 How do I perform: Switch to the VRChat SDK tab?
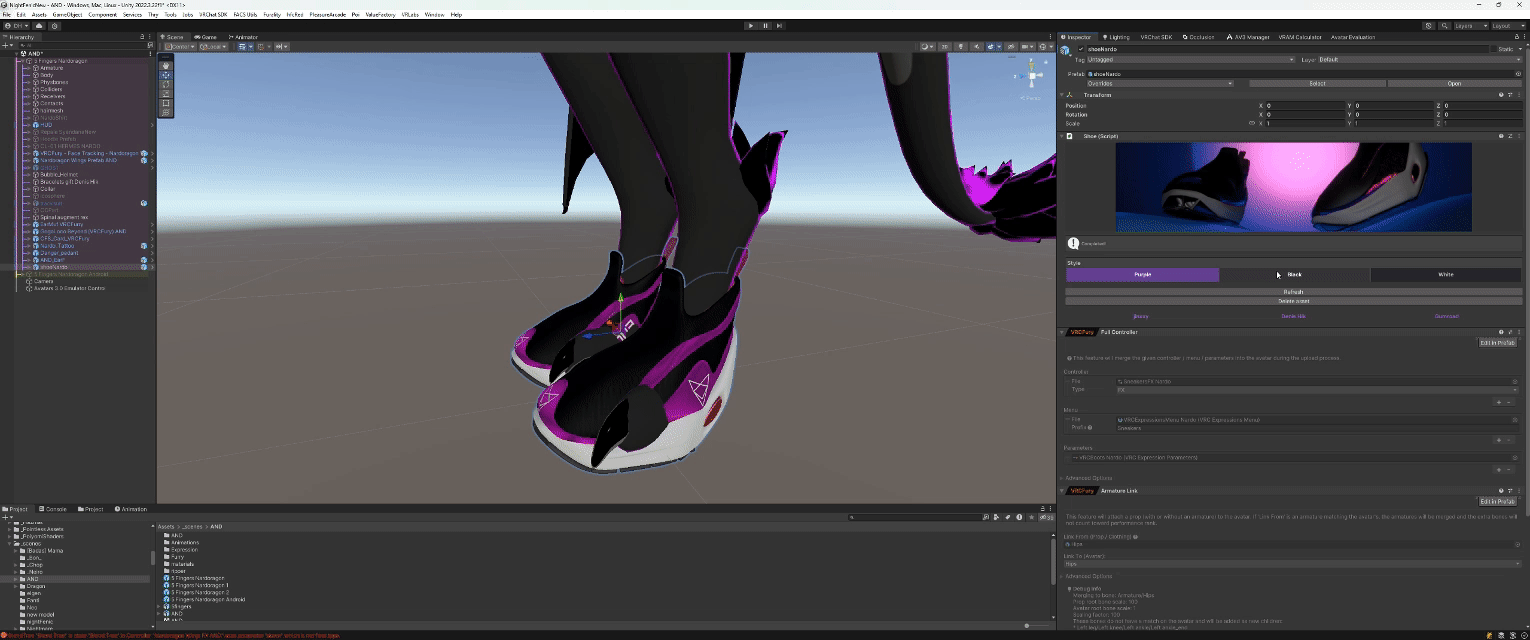[x=1156, y=37]
